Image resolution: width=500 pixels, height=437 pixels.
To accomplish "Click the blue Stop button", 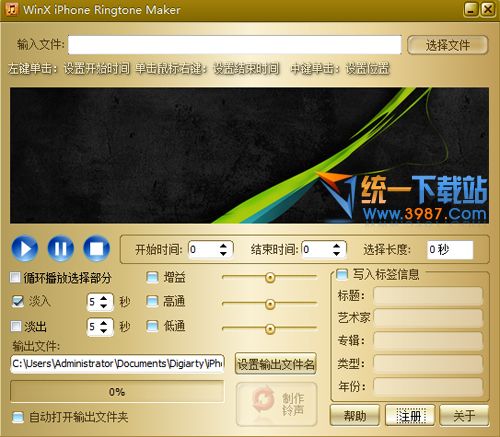I will coord(97,248).
